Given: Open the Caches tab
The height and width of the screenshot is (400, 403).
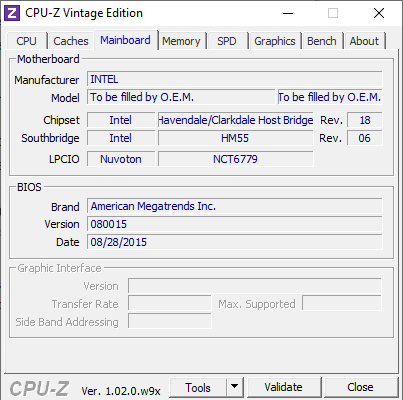Looking at the screenshot, I should point(71,41).
